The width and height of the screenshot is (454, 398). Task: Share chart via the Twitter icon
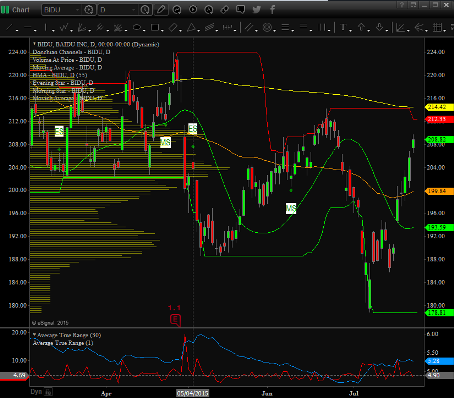click(x=256, y=10)
